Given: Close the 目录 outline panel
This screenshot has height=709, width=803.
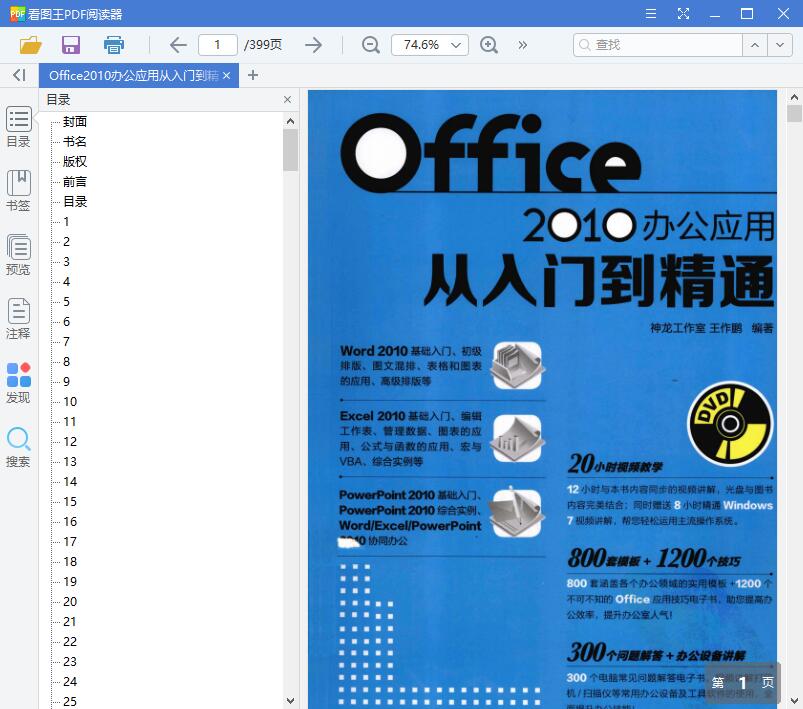Looking at the screenshot, I should click(x=287, y=99).
